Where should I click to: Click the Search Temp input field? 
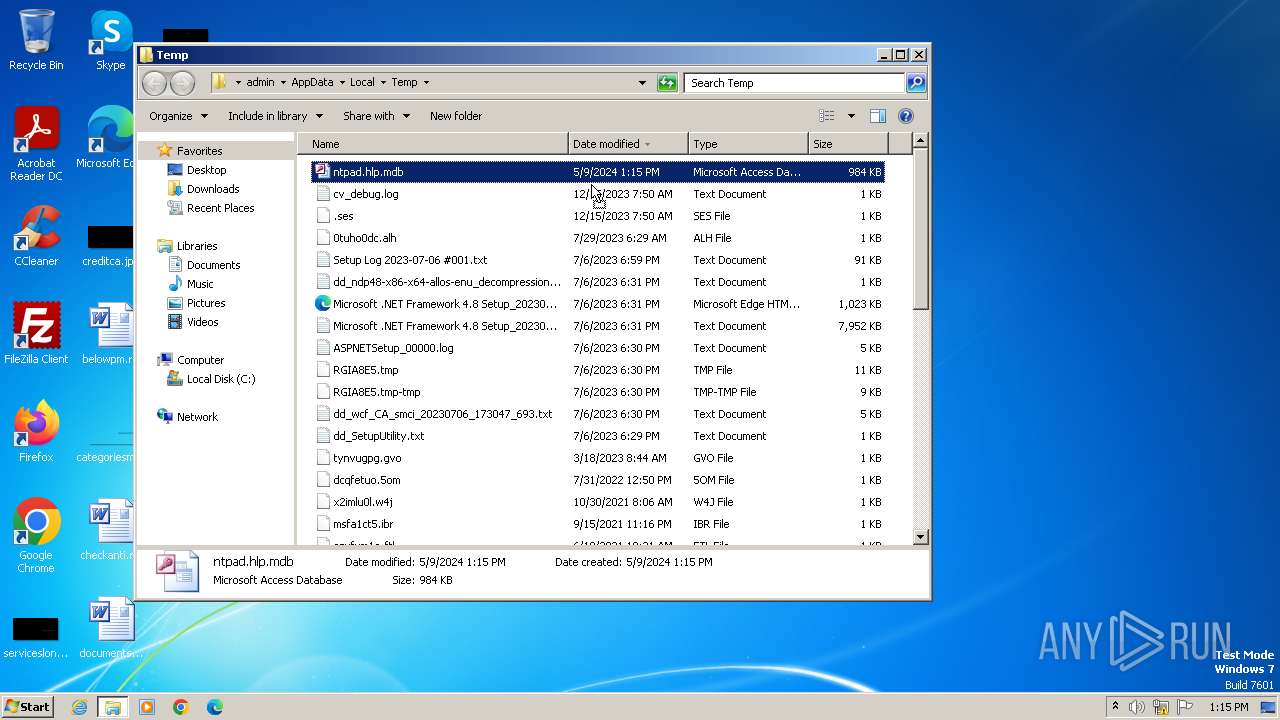(795, 83)
